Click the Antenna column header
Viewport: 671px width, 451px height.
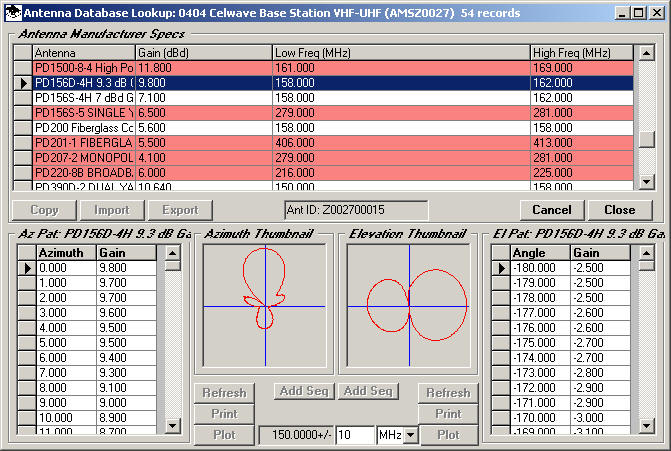84,53
